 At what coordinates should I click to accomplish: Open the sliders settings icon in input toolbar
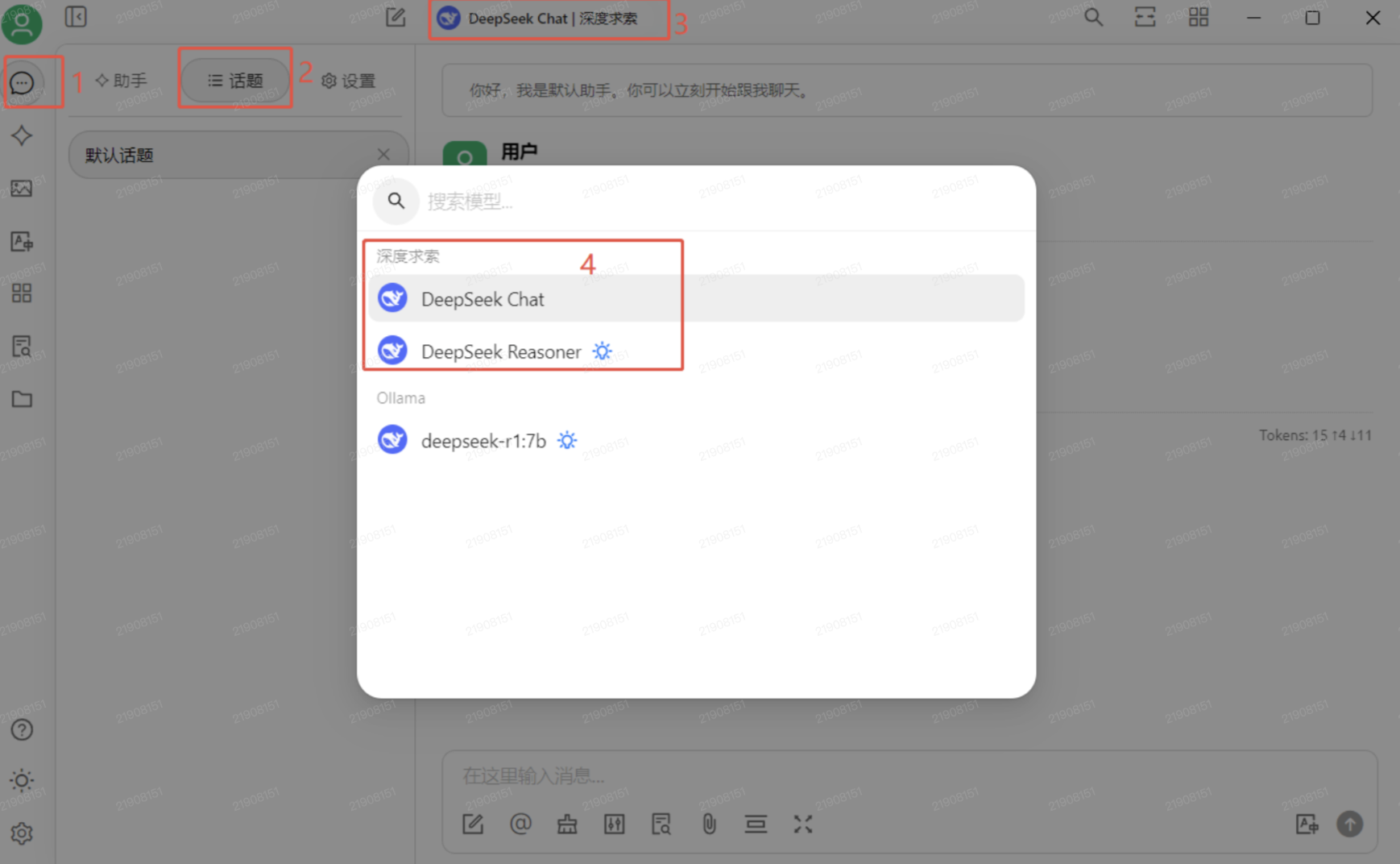point(615,824)
